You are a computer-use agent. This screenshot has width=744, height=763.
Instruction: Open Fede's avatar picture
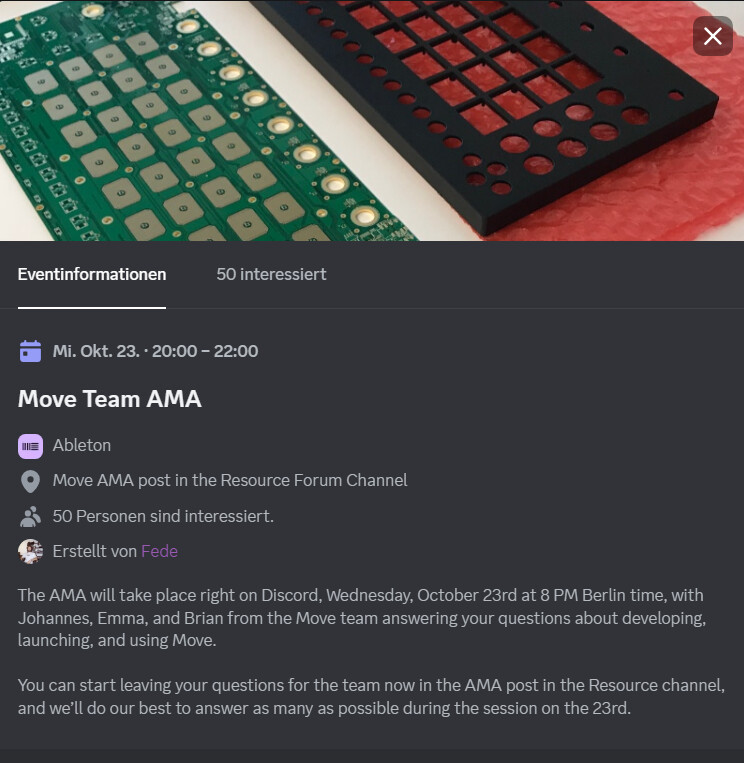[x=30, y=551]
